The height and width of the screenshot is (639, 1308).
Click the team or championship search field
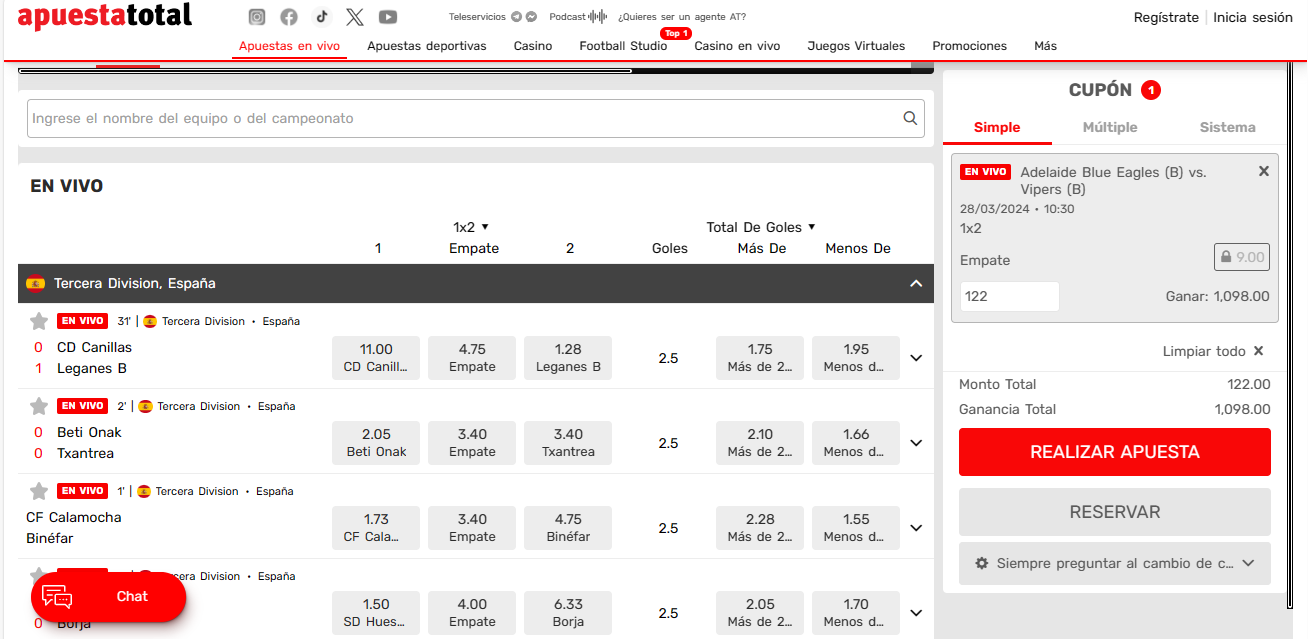[x=476, y=118]
